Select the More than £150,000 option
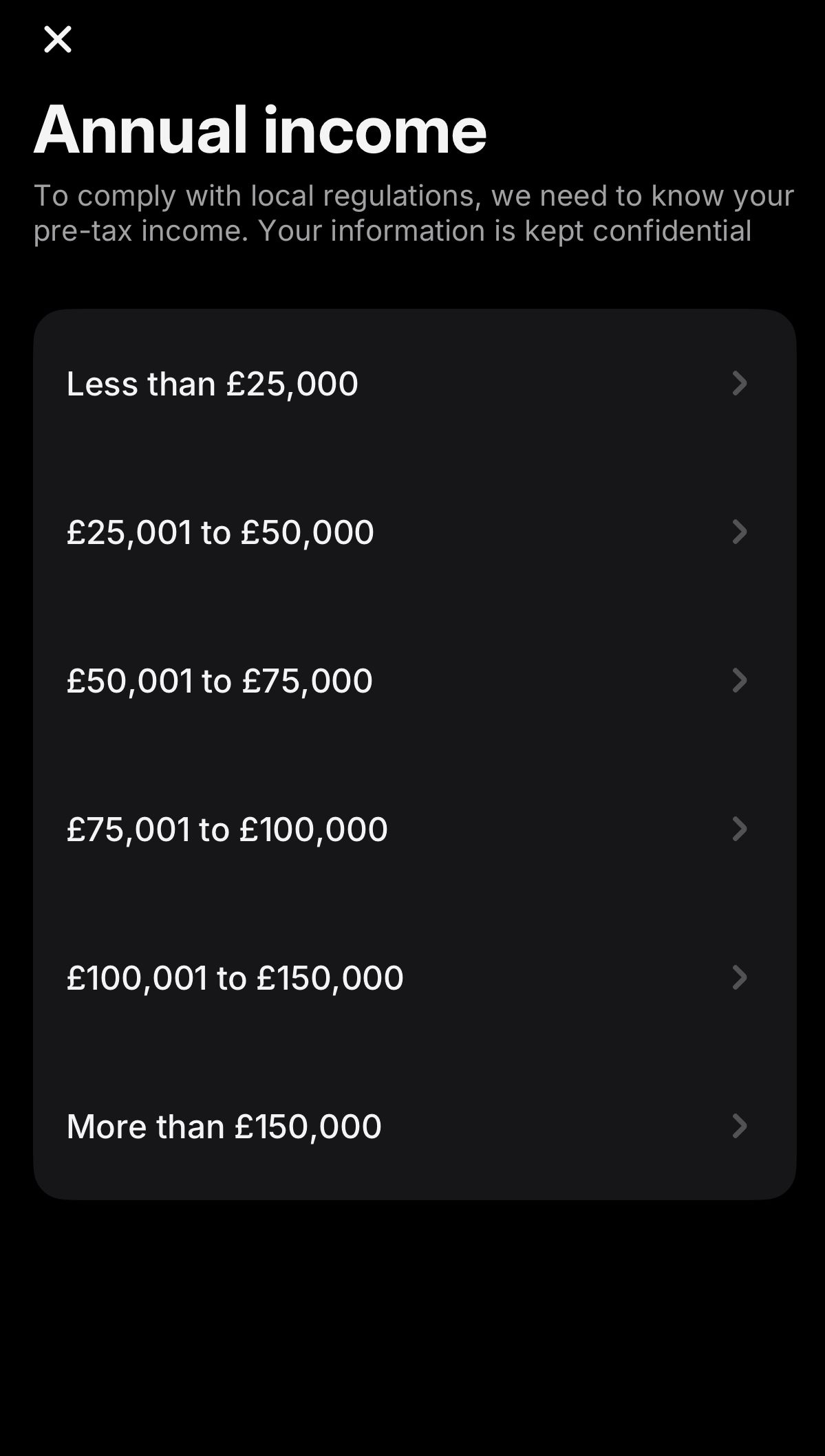This screenshot has height=1456, width=825. point(224,1127)
